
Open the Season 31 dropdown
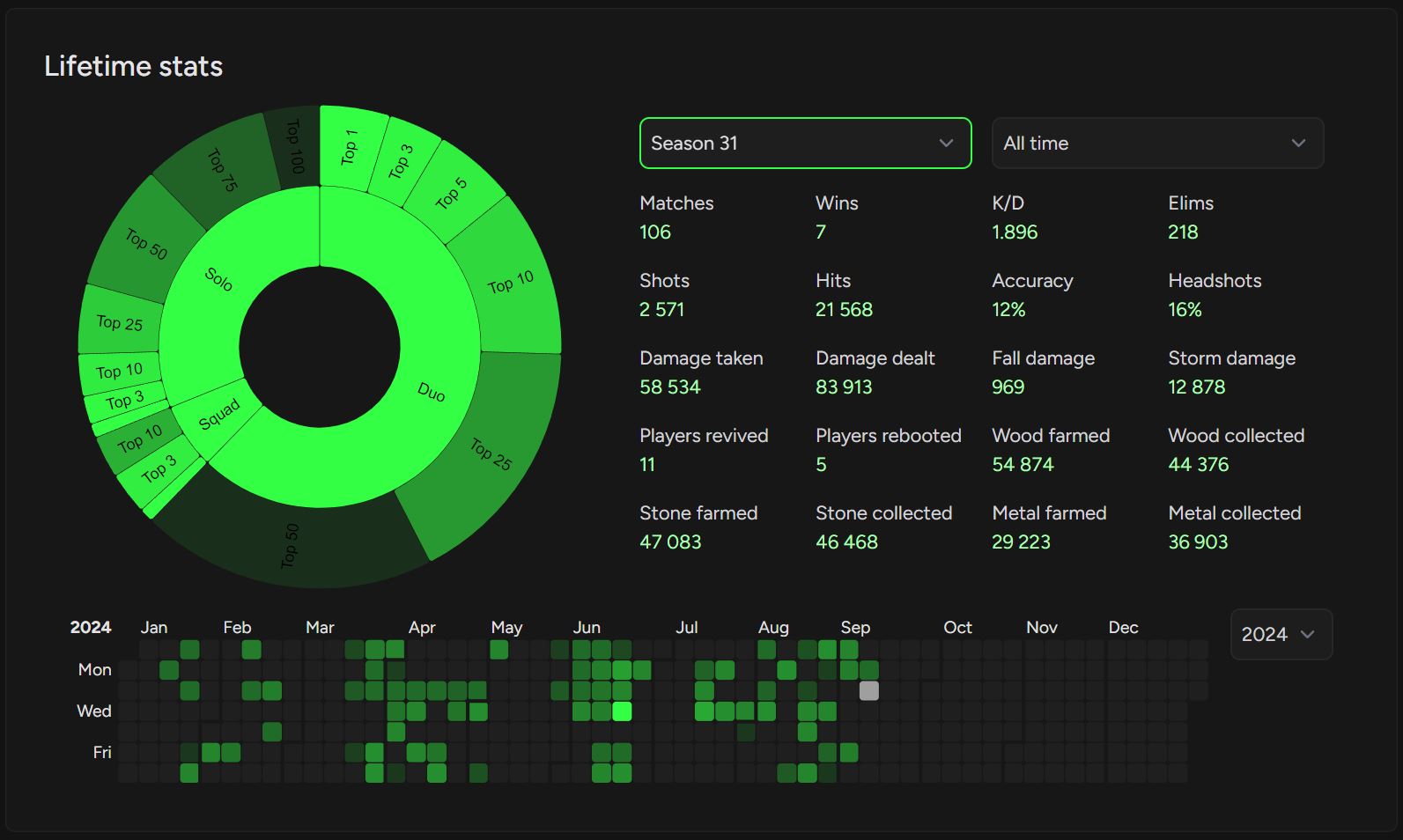(804, 144)
